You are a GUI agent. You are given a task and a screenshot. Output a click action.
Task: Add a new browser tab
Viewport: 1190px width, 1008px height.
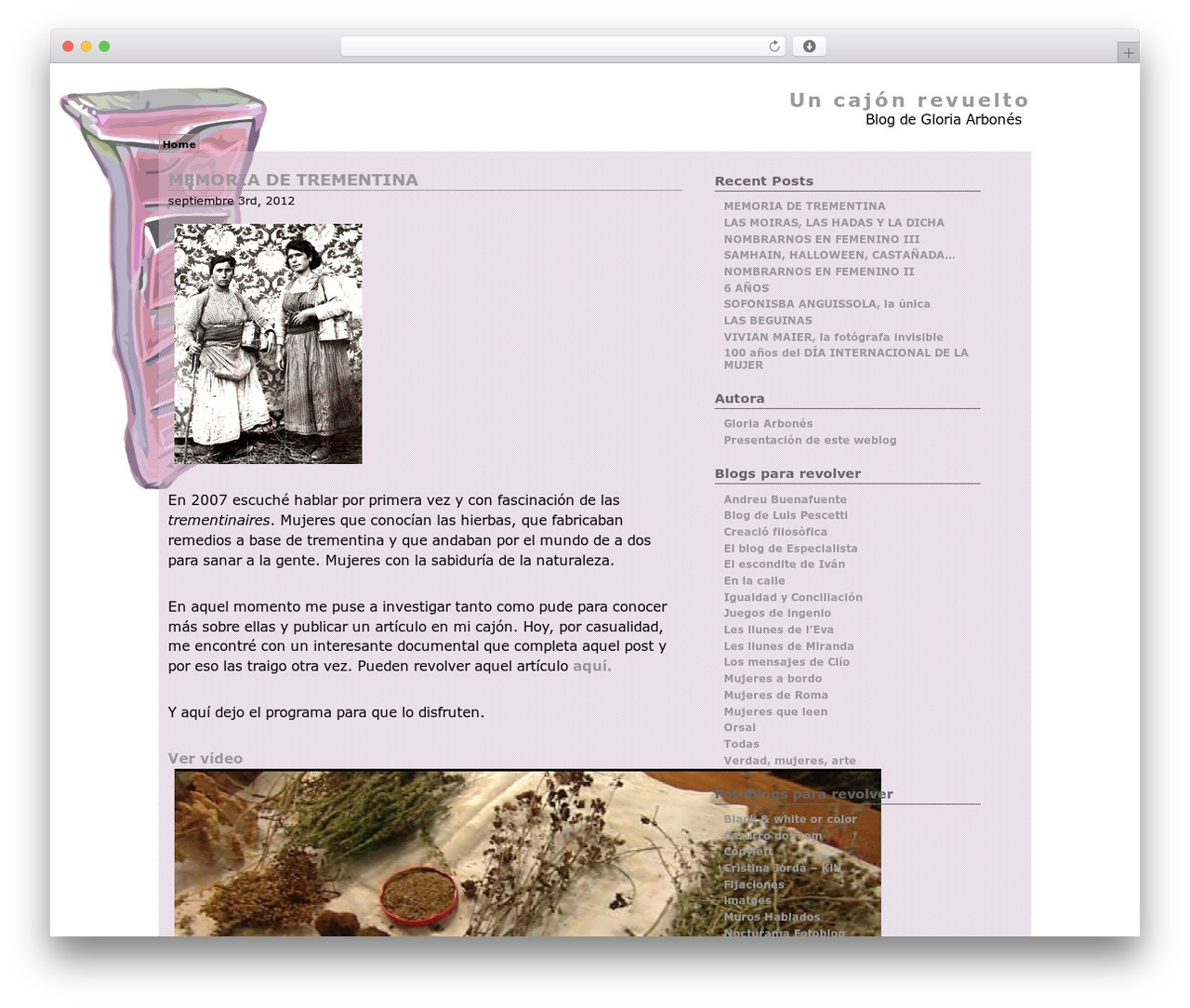pos(1128,53)
